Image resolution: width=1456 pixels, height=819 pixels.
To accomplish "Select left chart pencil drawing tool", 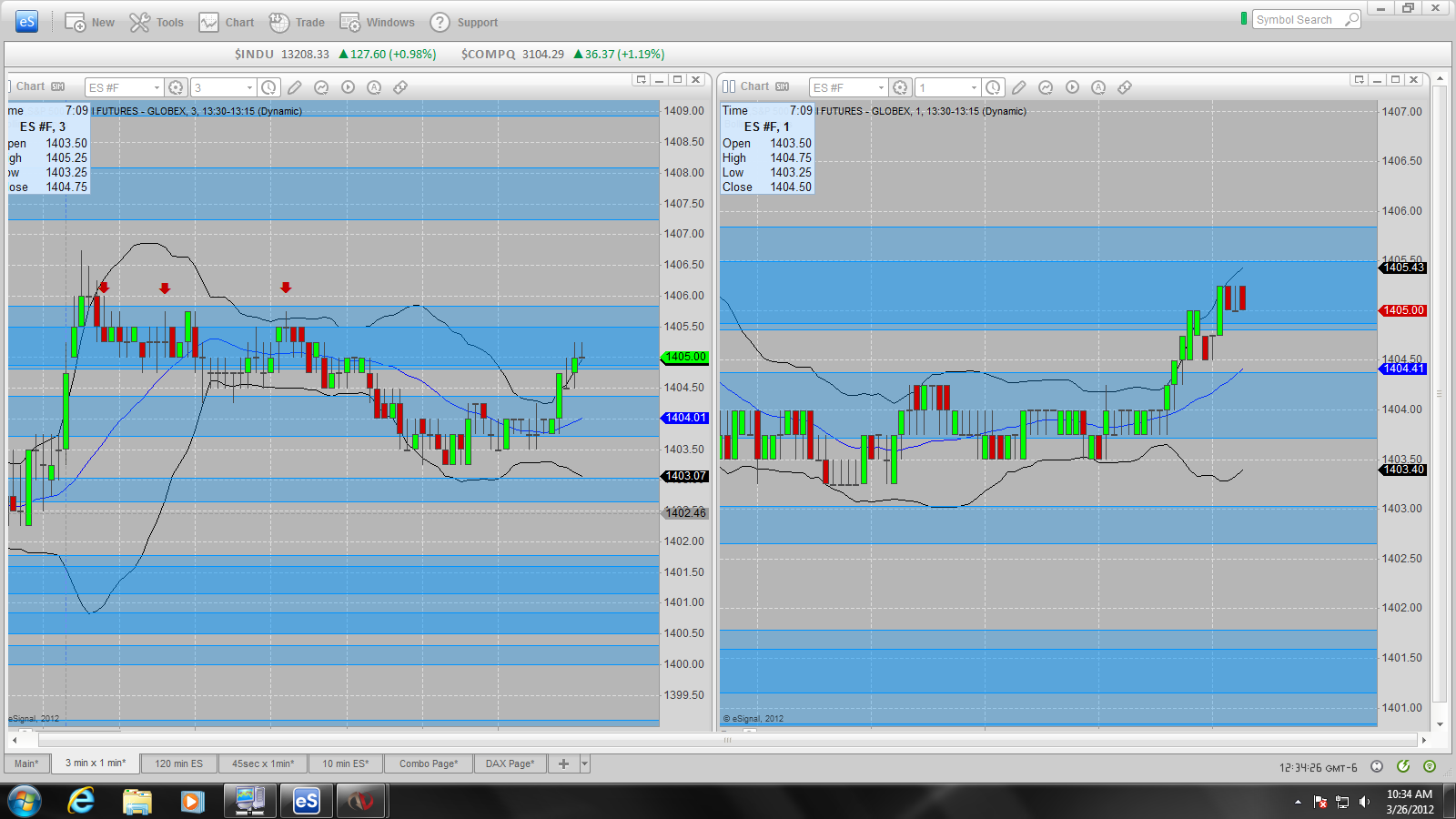I will click(295, 87).
